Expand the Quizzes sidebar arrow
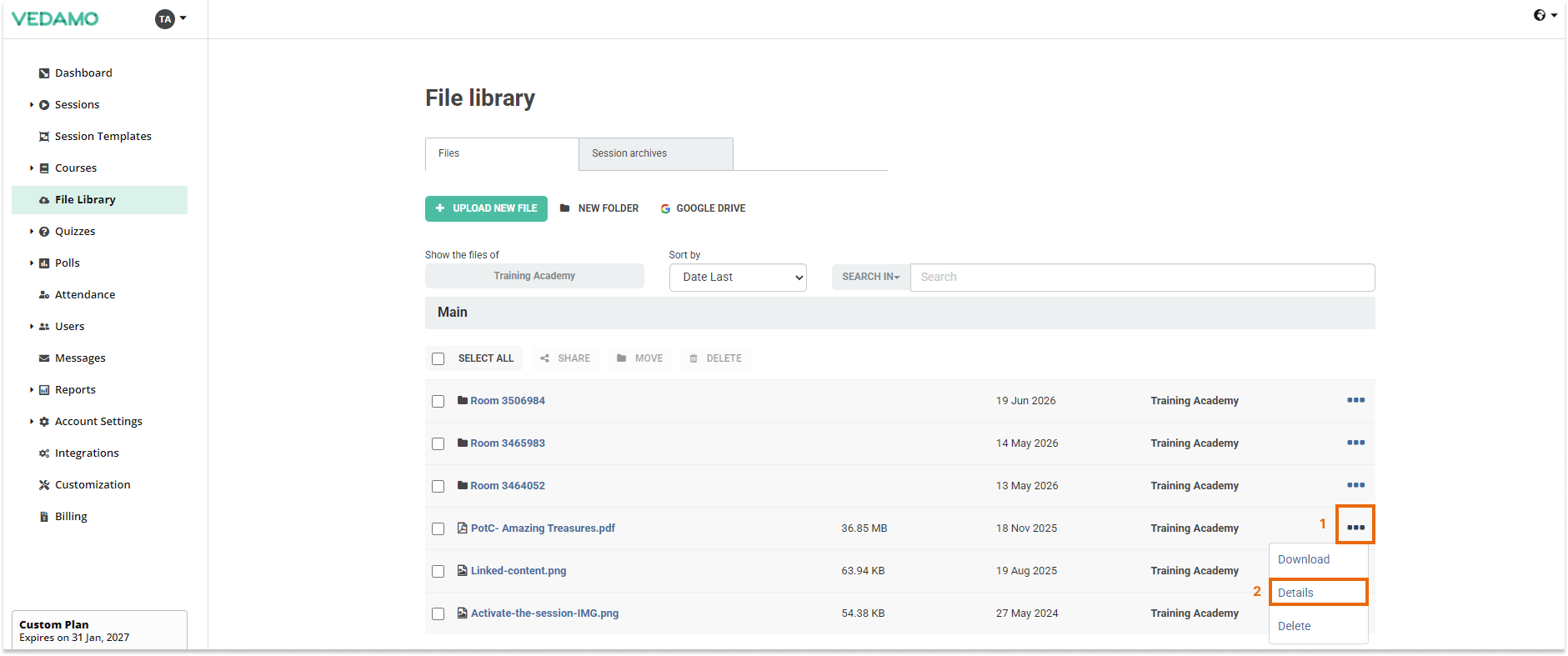The height and width of the screenshot is (656, 1568). pyautogui.click(x=32, y=232)
